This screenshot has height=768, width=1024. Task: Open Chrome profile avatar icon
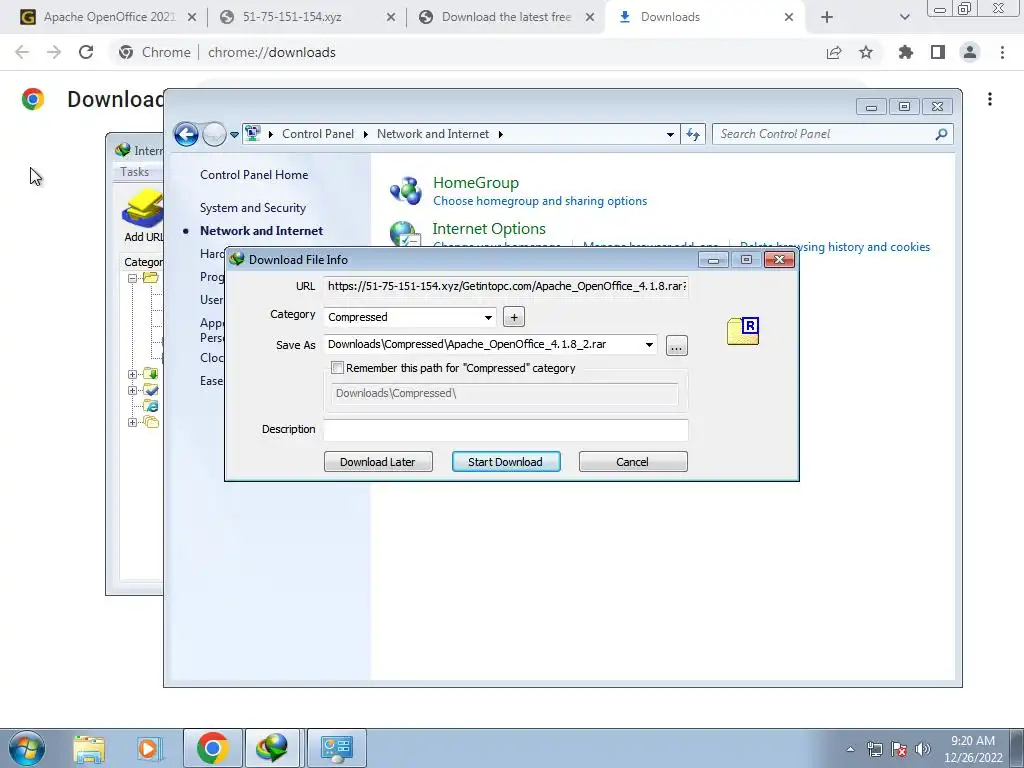point(970,52)
